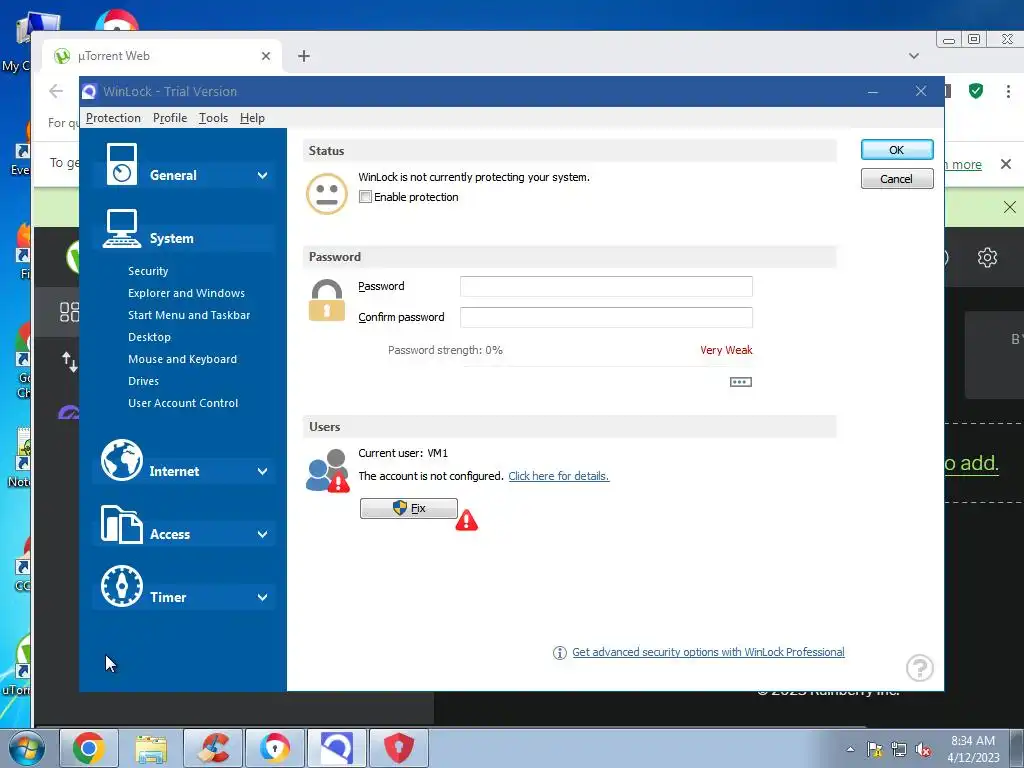Close the green uTorrent banner
This screenshot has height=768, width=1024.
pyautogui.click(x=1010, y=207)
